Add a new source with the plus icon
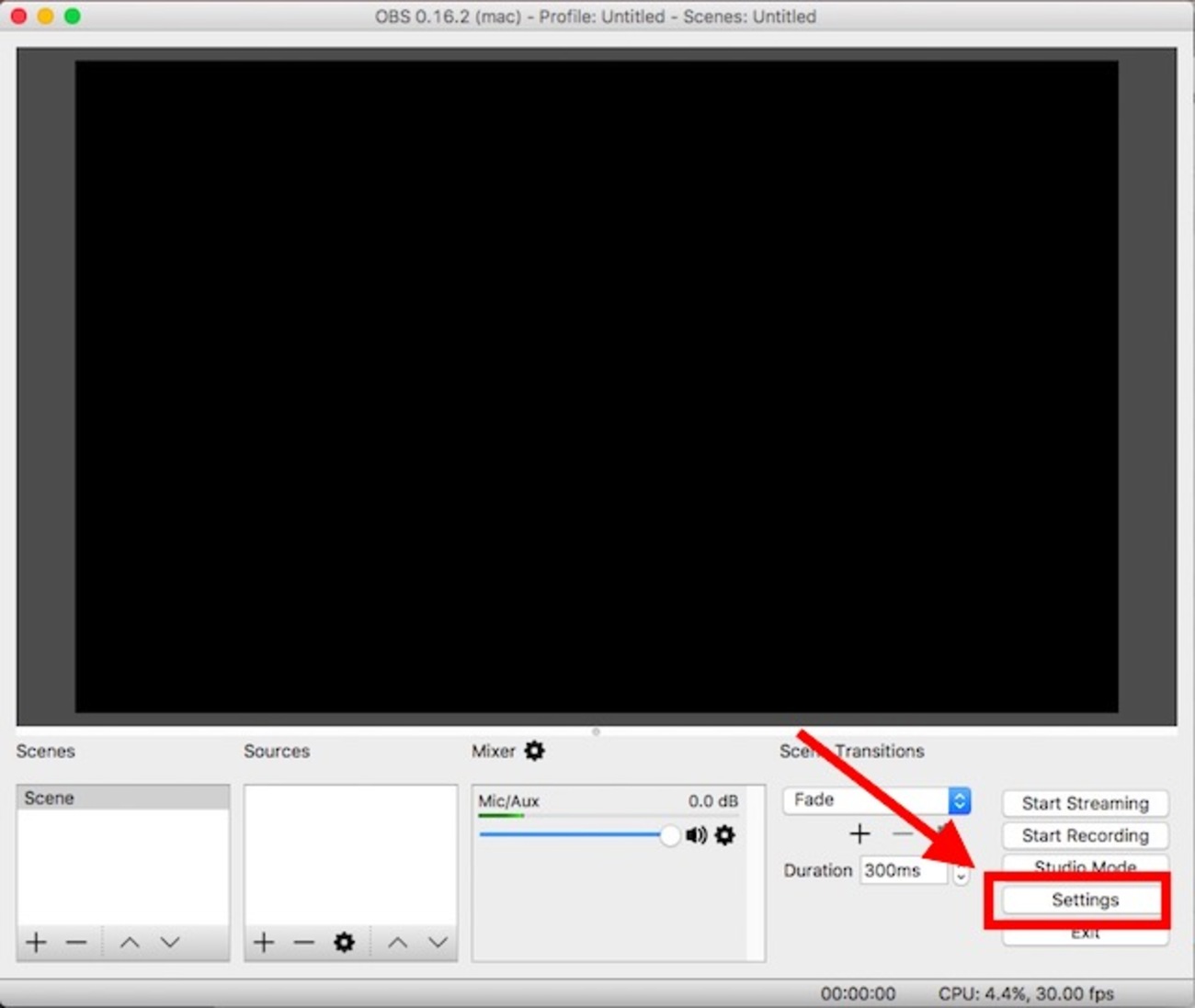1195x1008 pixels. point(264,942)
